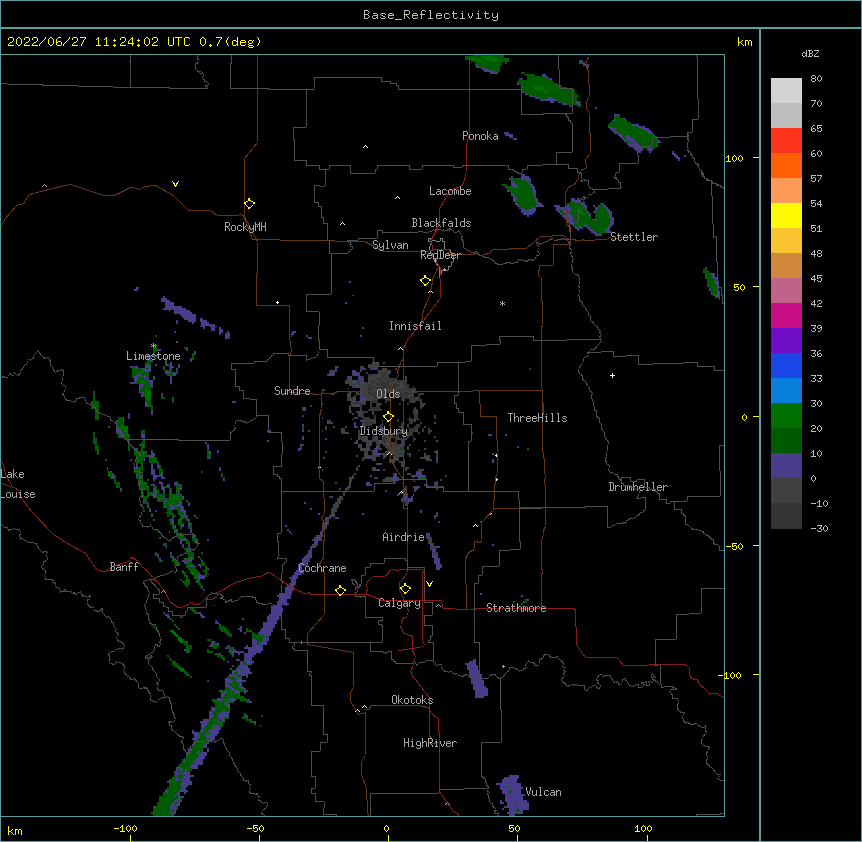Click the Lake Louise label at left edge

click(x=18, y=484)
